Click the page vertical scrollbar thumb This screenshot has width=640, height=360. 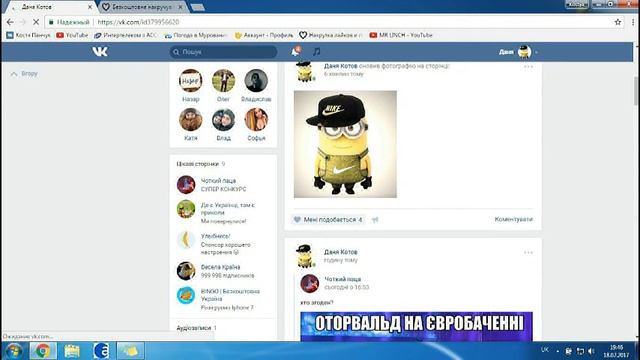[x=636, y=91]
